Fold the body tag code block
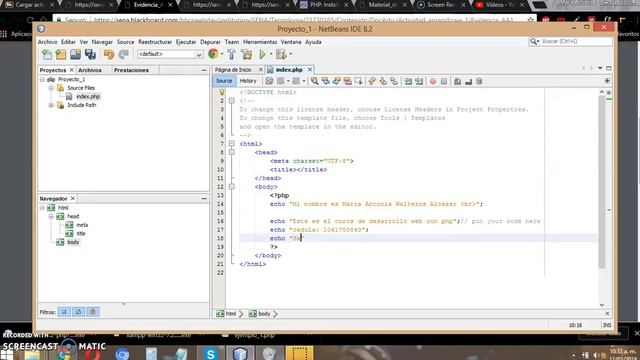 pos(231,187)
